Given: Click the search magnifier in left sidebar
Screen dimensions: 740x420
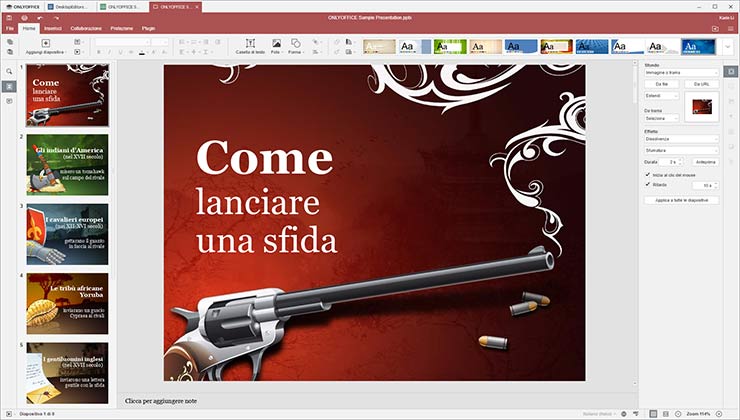Looking at the screenshot, I should pyautogui.click(x=9, y=72).
